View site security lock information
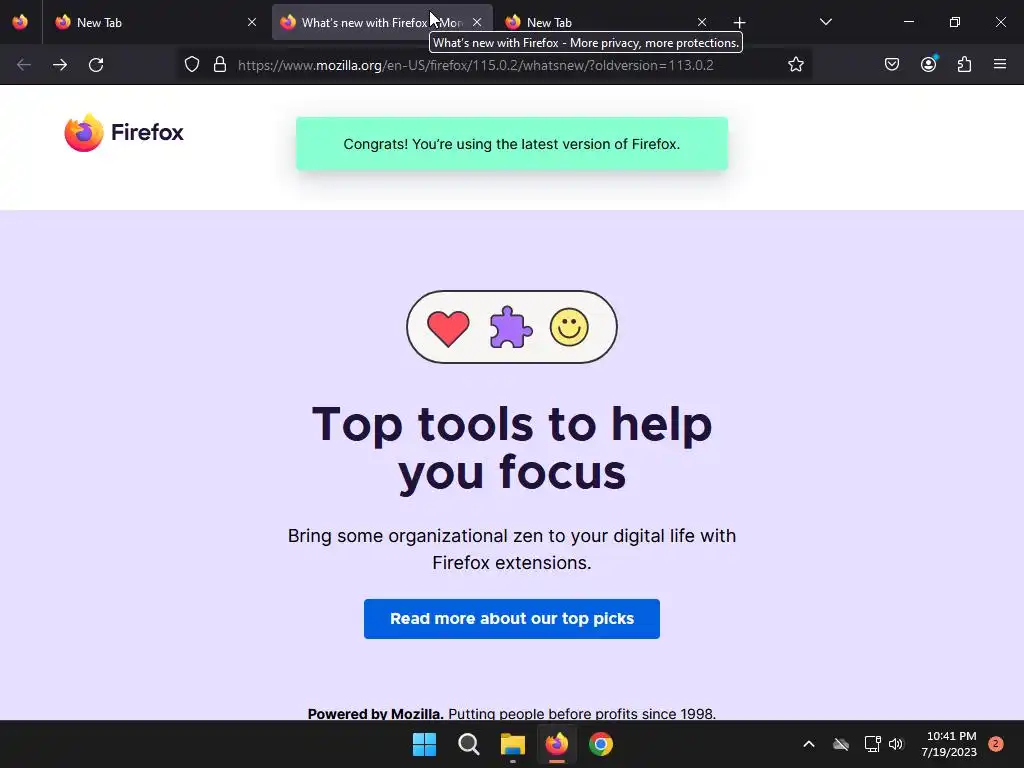This screenshot has width=1024, height=768. [220, 65]
